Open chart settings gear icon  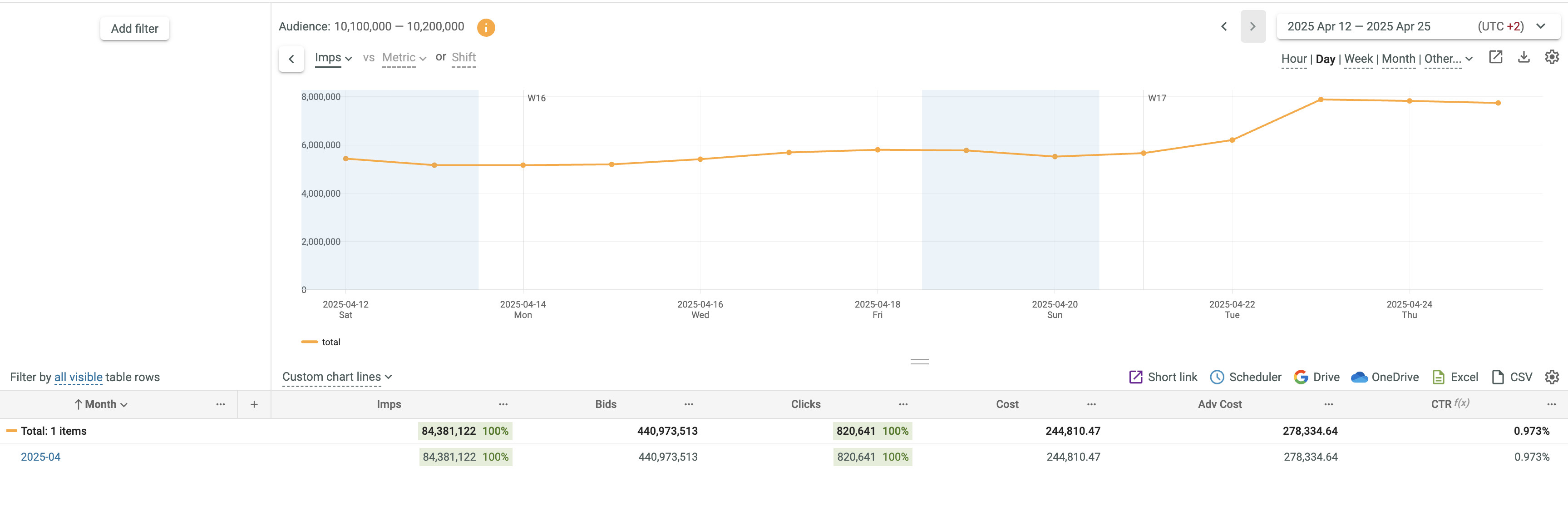[1552, 57]
